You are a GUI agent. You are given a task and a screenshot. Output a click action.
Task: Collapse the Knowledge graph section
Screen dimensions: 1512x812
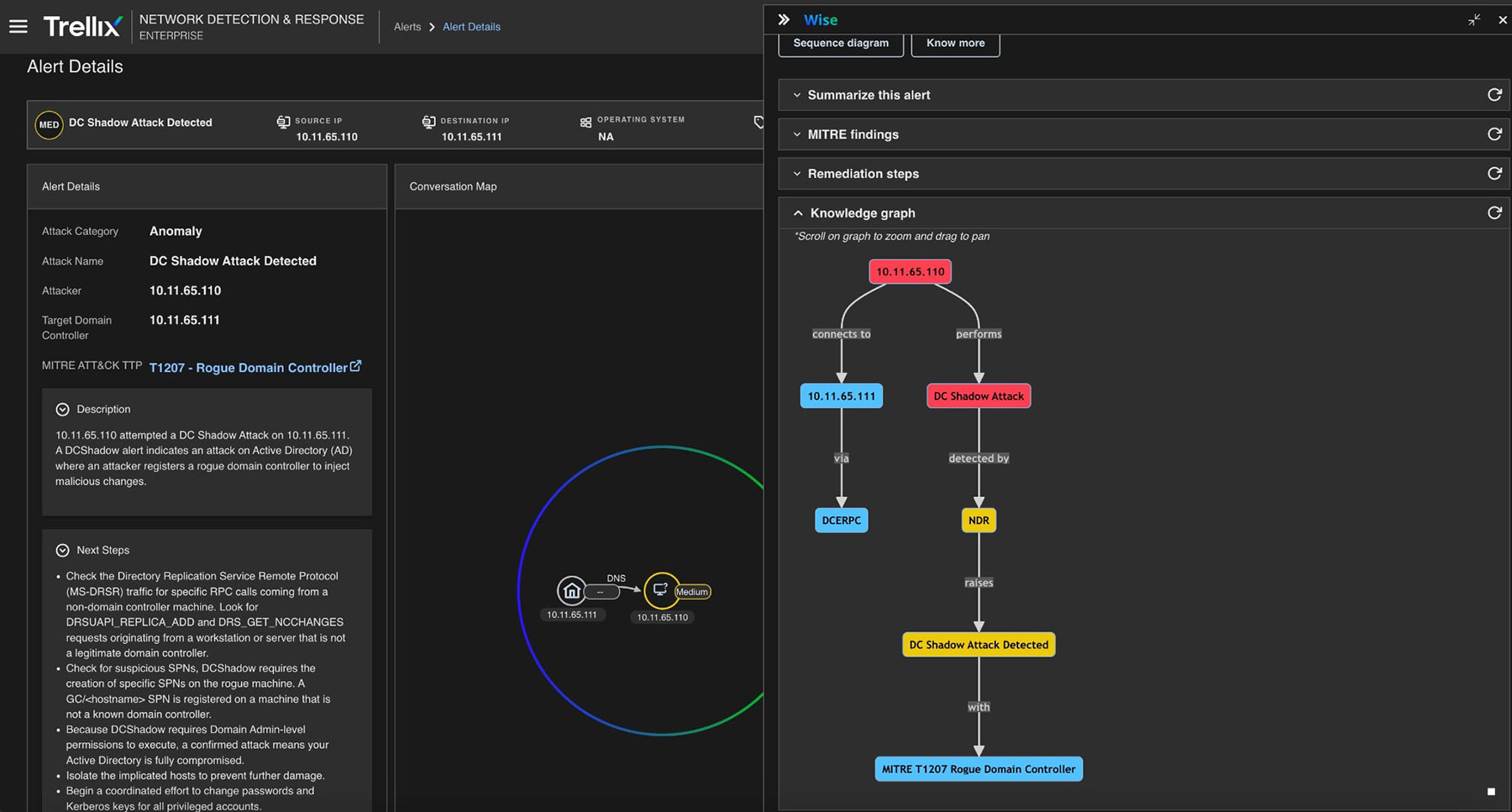coord(798,213)
